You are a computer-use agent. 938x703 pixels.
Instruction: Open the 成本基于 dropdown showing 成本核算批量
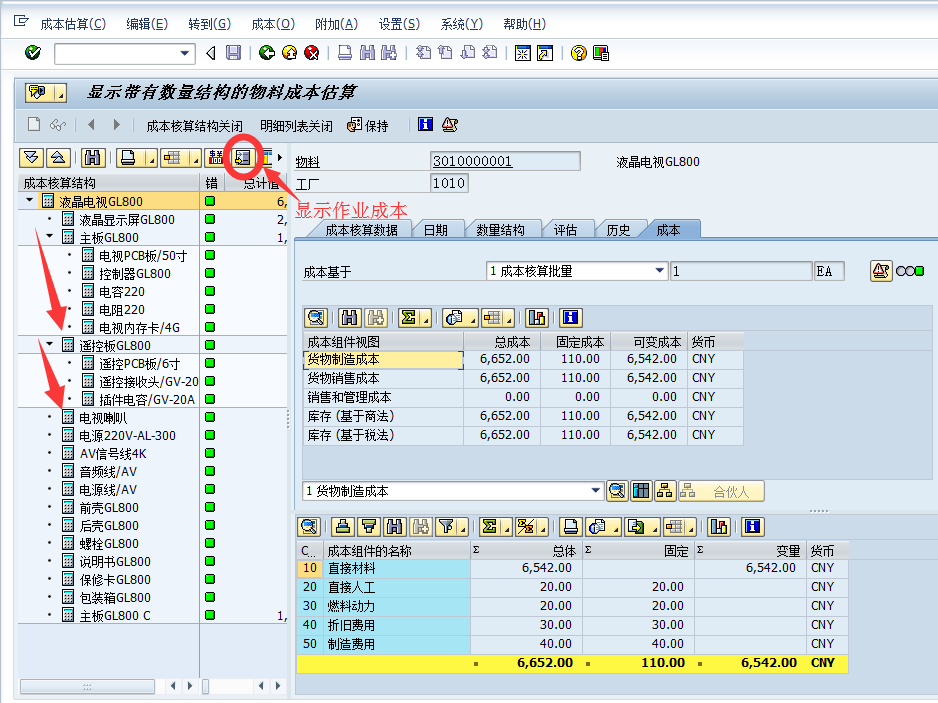[x=659, y=270]
